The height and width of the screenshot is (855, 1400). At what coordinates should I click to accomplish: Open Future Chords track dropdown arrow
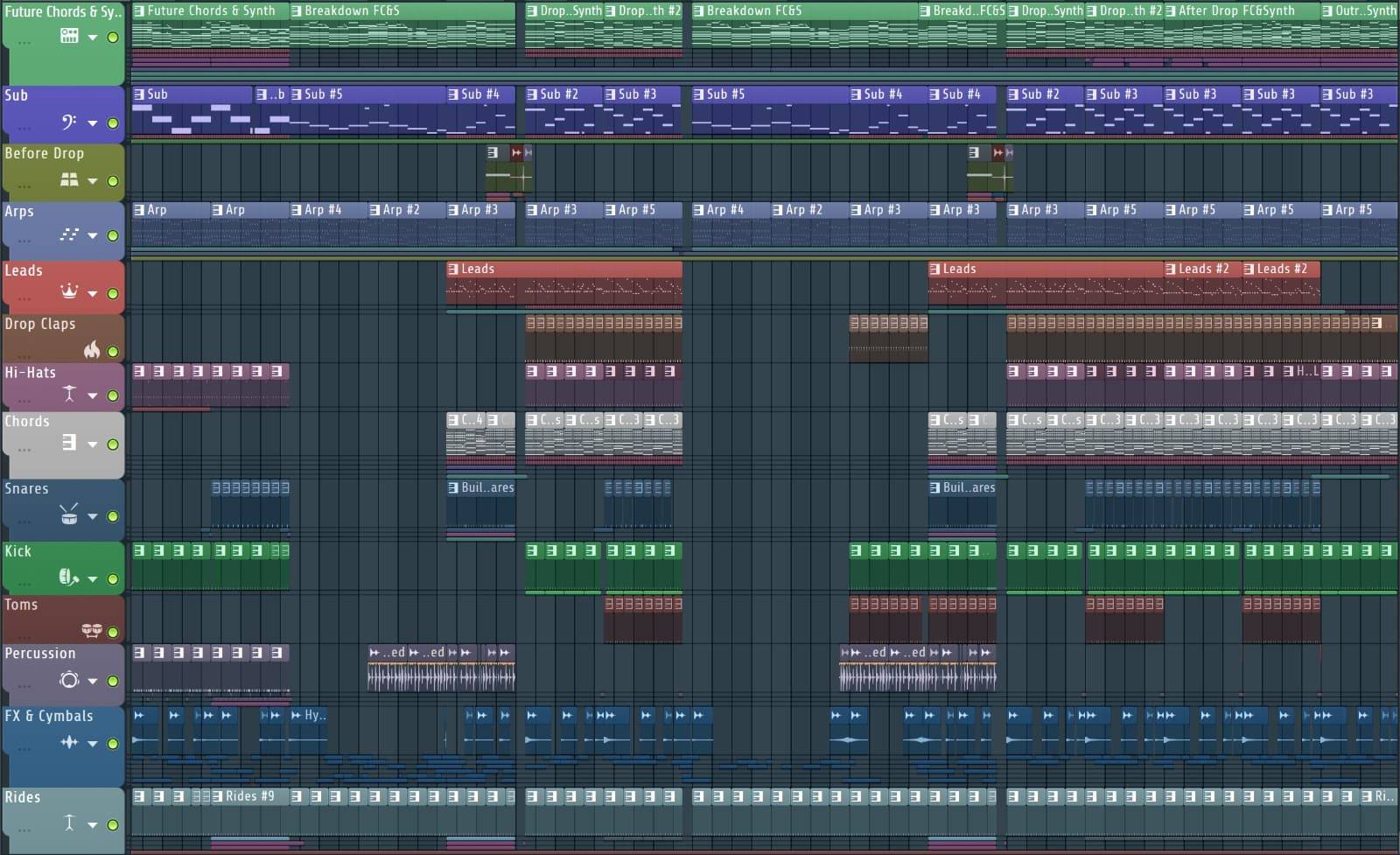click(x=92, y=38)
